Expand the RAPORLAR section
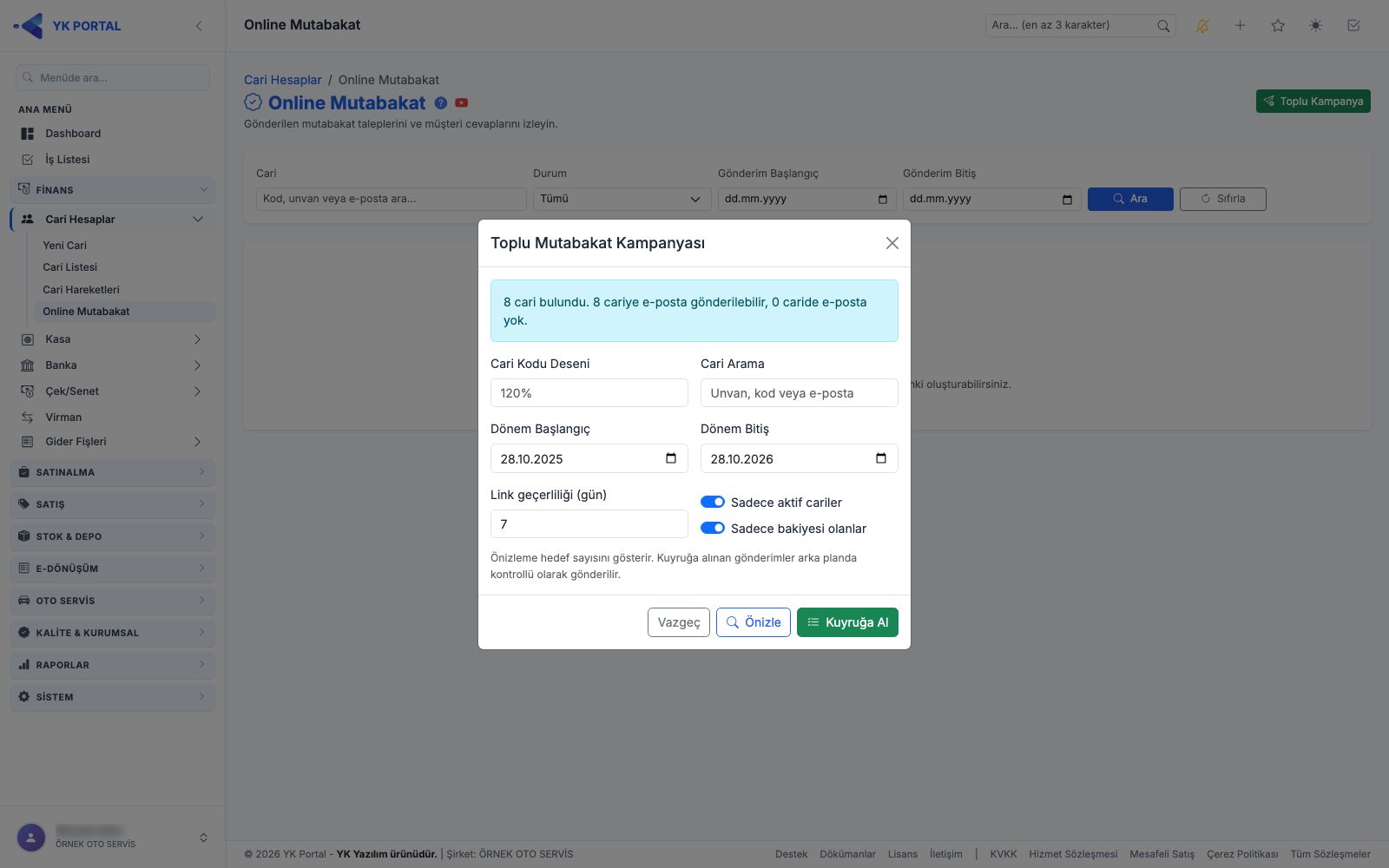The width and height of the screenshot is (1389, 868). [113, 665]
